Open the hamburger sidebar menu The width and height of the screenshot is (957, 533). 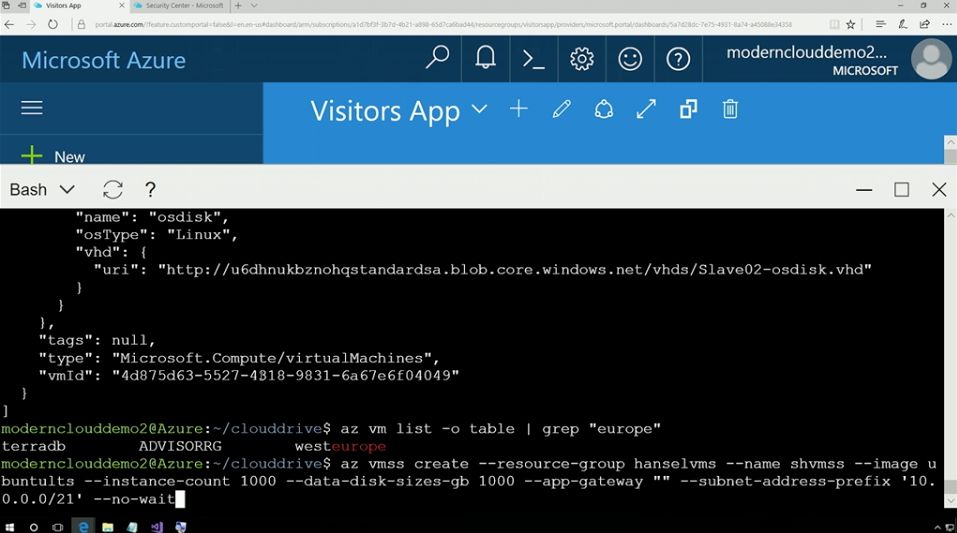pos(32,108)
